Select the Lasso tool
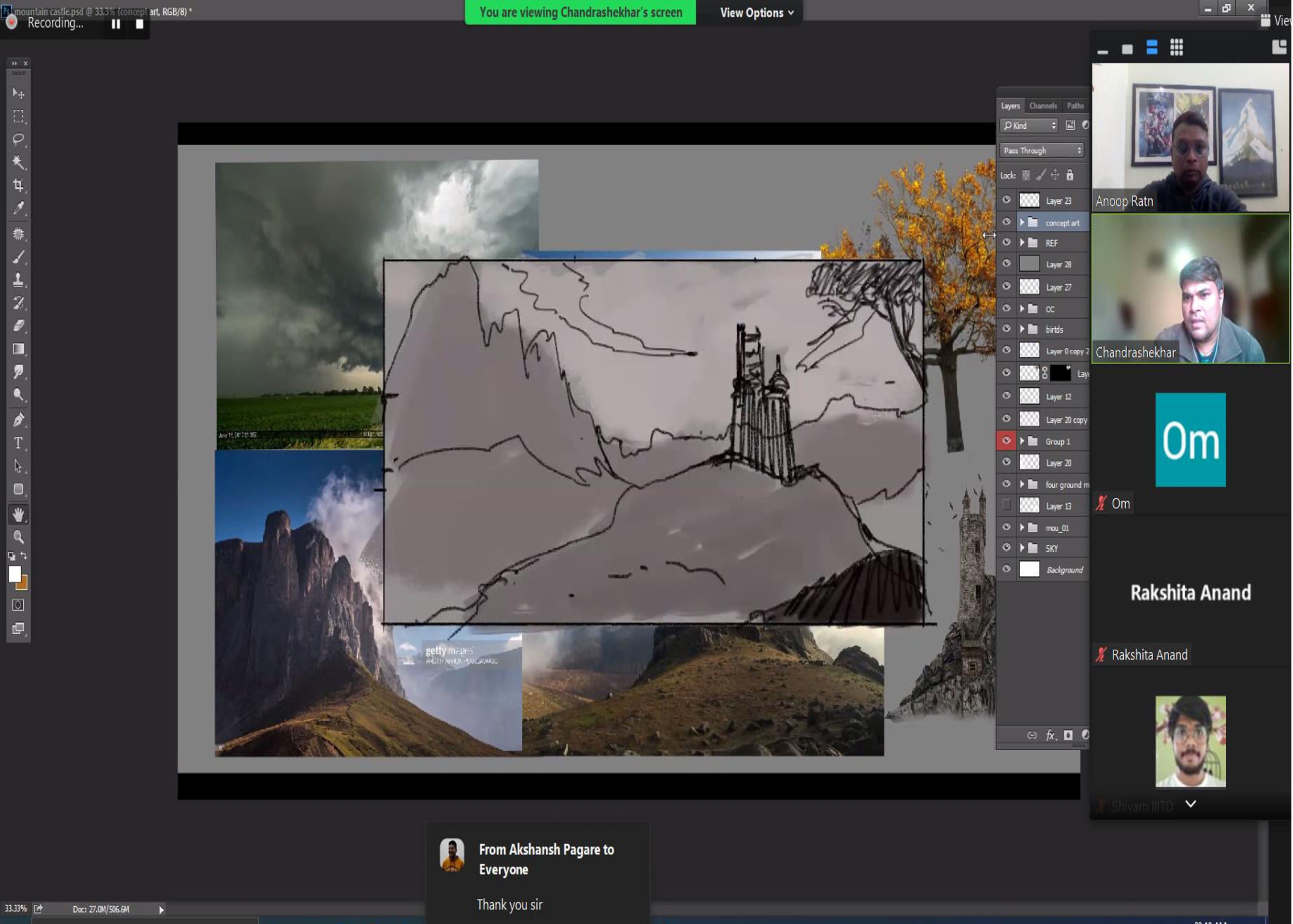This screenshot has width=1293, height=924. 18,139
